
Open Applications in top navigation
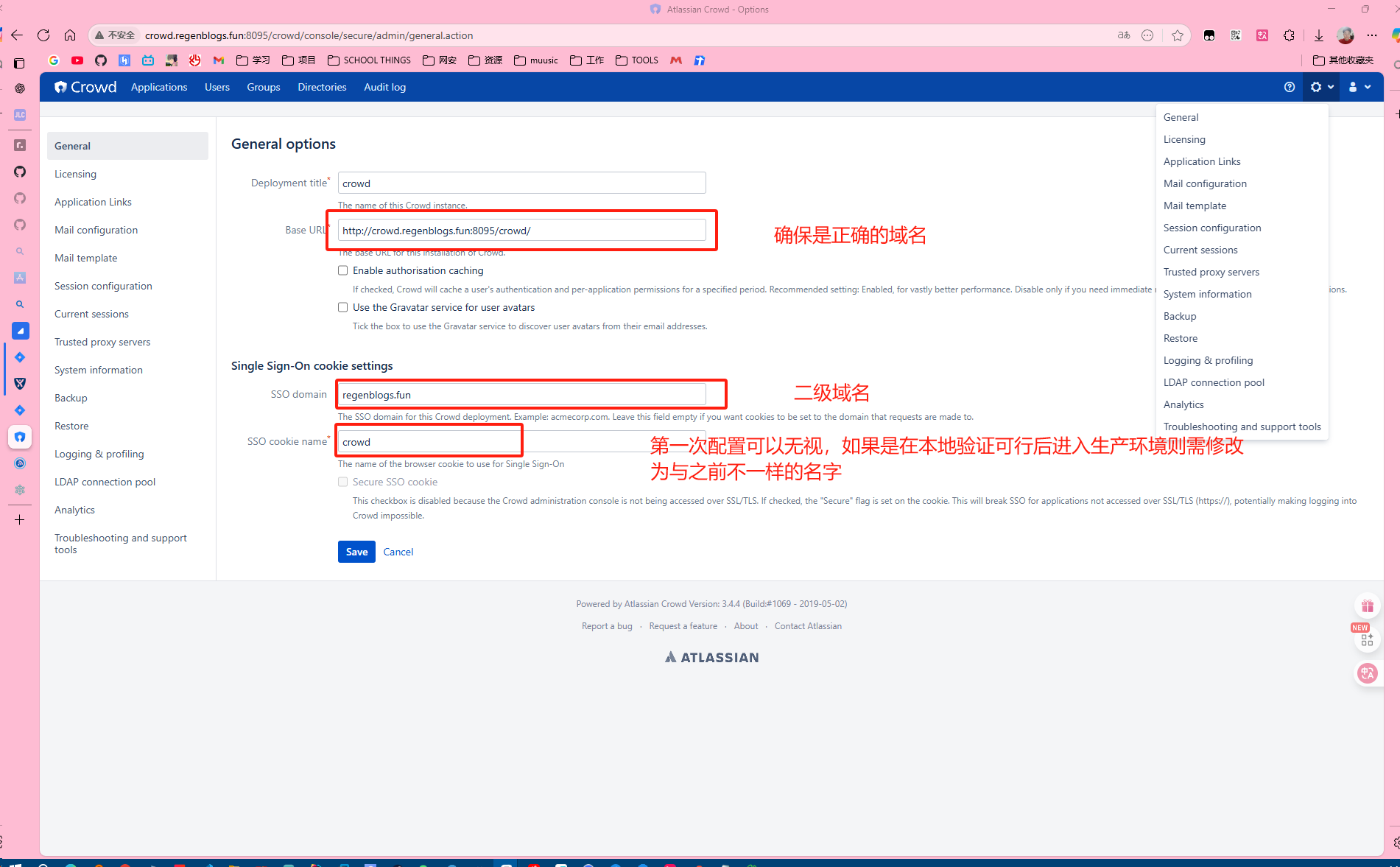point(159,87)
